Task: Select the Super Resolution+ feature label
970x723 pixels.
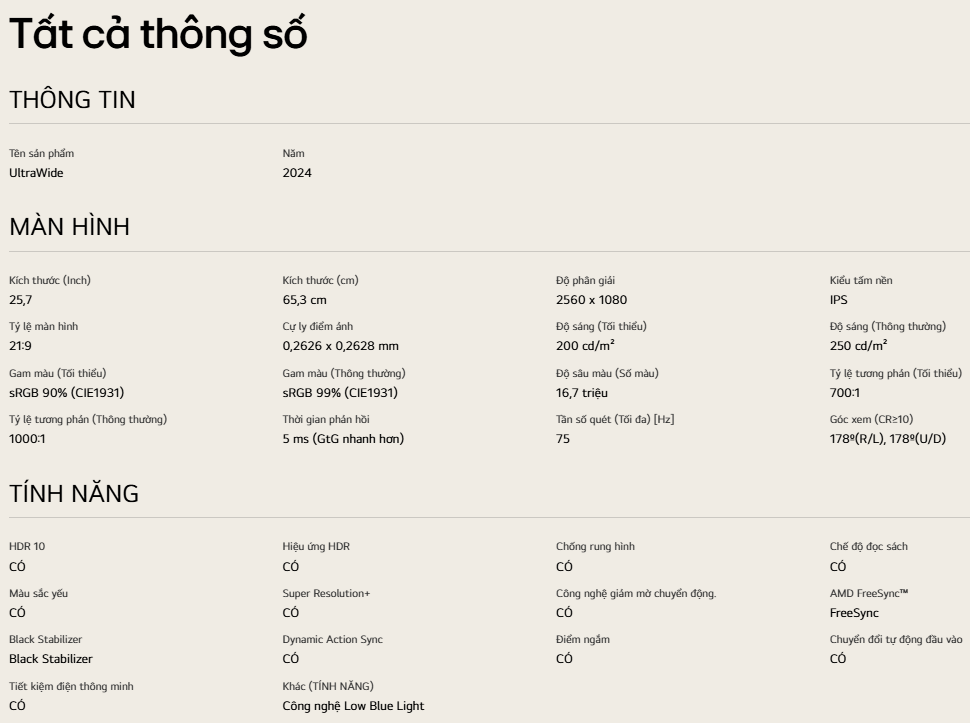Action: [x=326, y=593]
